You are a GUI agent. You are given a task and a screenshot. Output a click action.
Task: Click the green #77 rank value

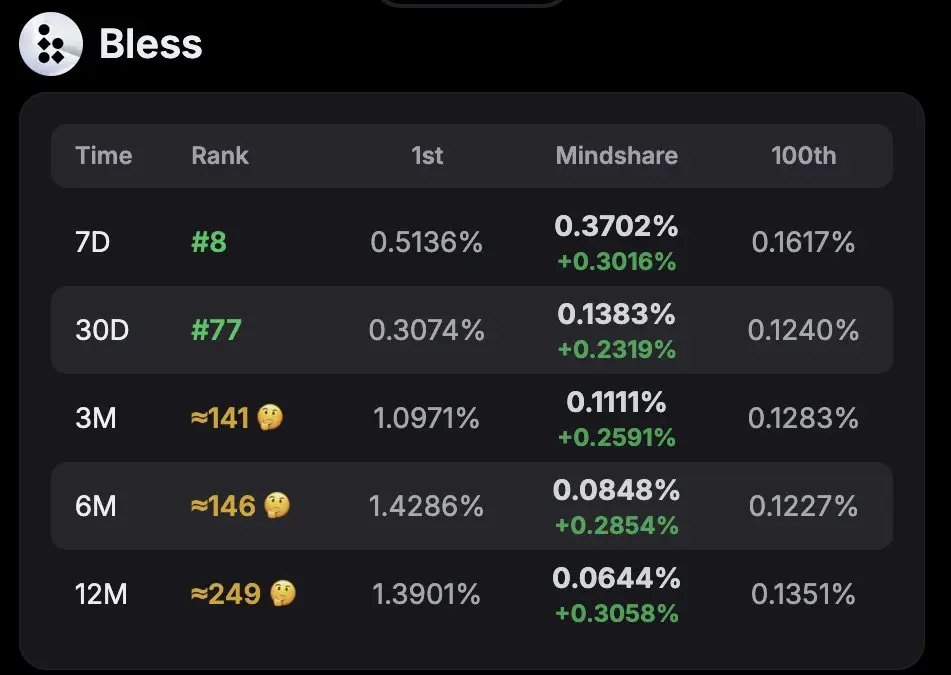click(x=217, y=331)
